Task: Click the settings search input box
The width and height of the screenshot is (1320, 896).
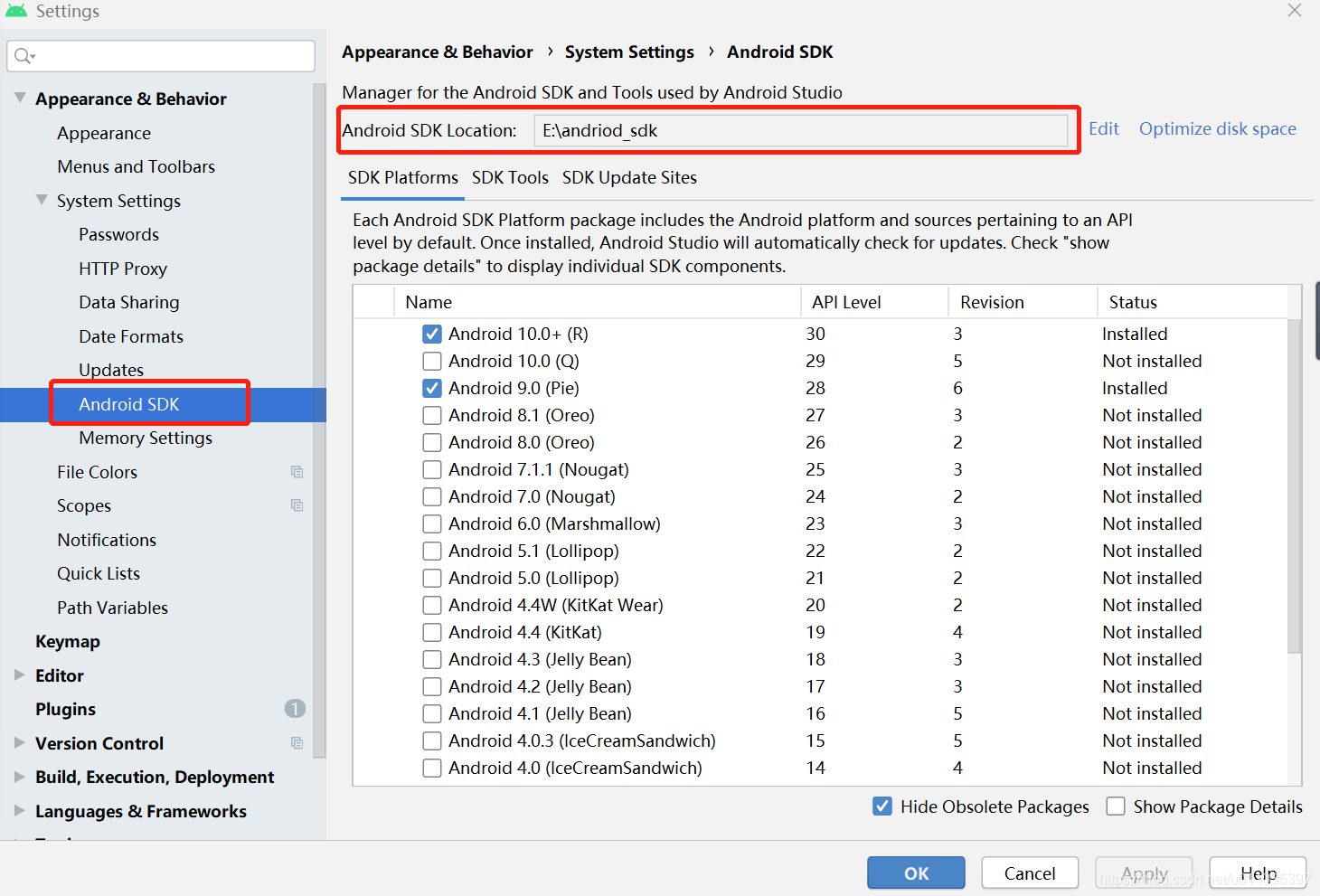Action: click(x=161, y=56)
